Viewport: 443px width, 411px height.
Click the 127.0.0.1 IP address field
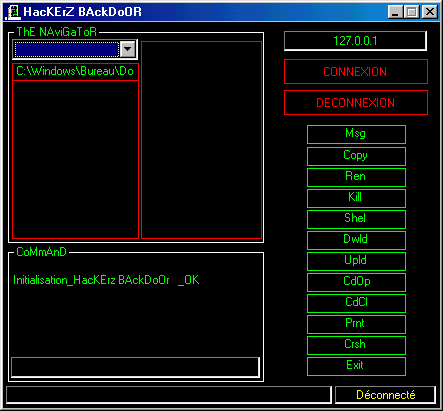pyautogui.click(x=355, y=41)
